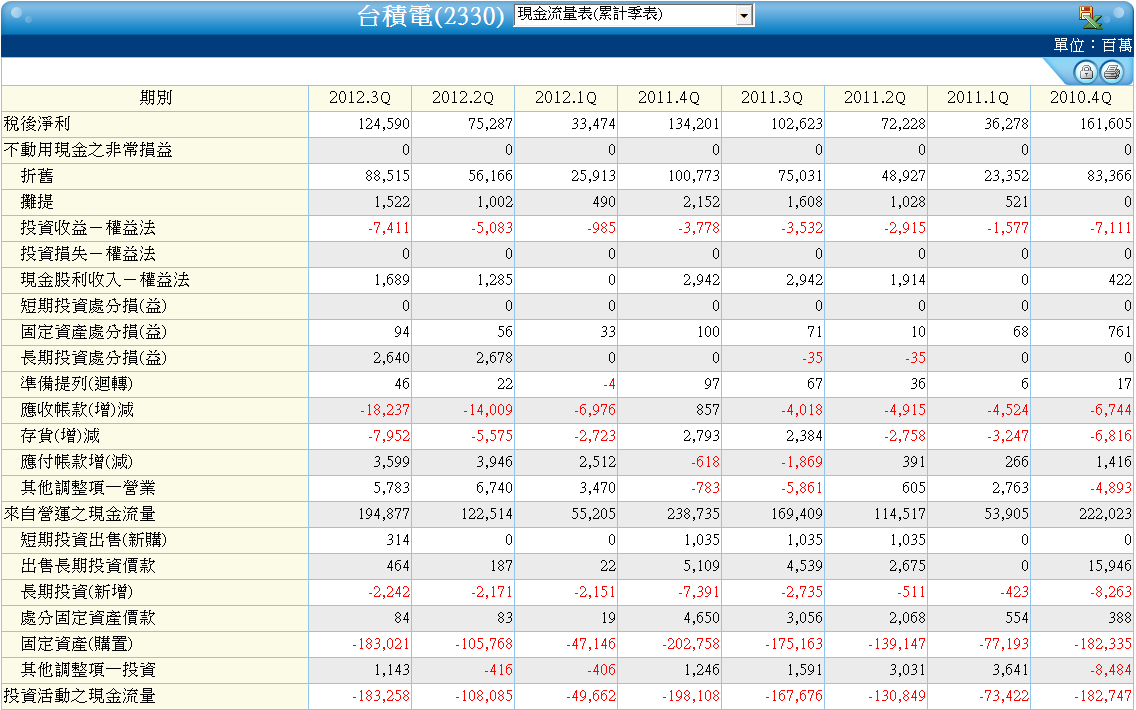This screenshot has width=1136, height=710.
Task: Select the 準備提列(迴轉) row label
Action: 77,384
